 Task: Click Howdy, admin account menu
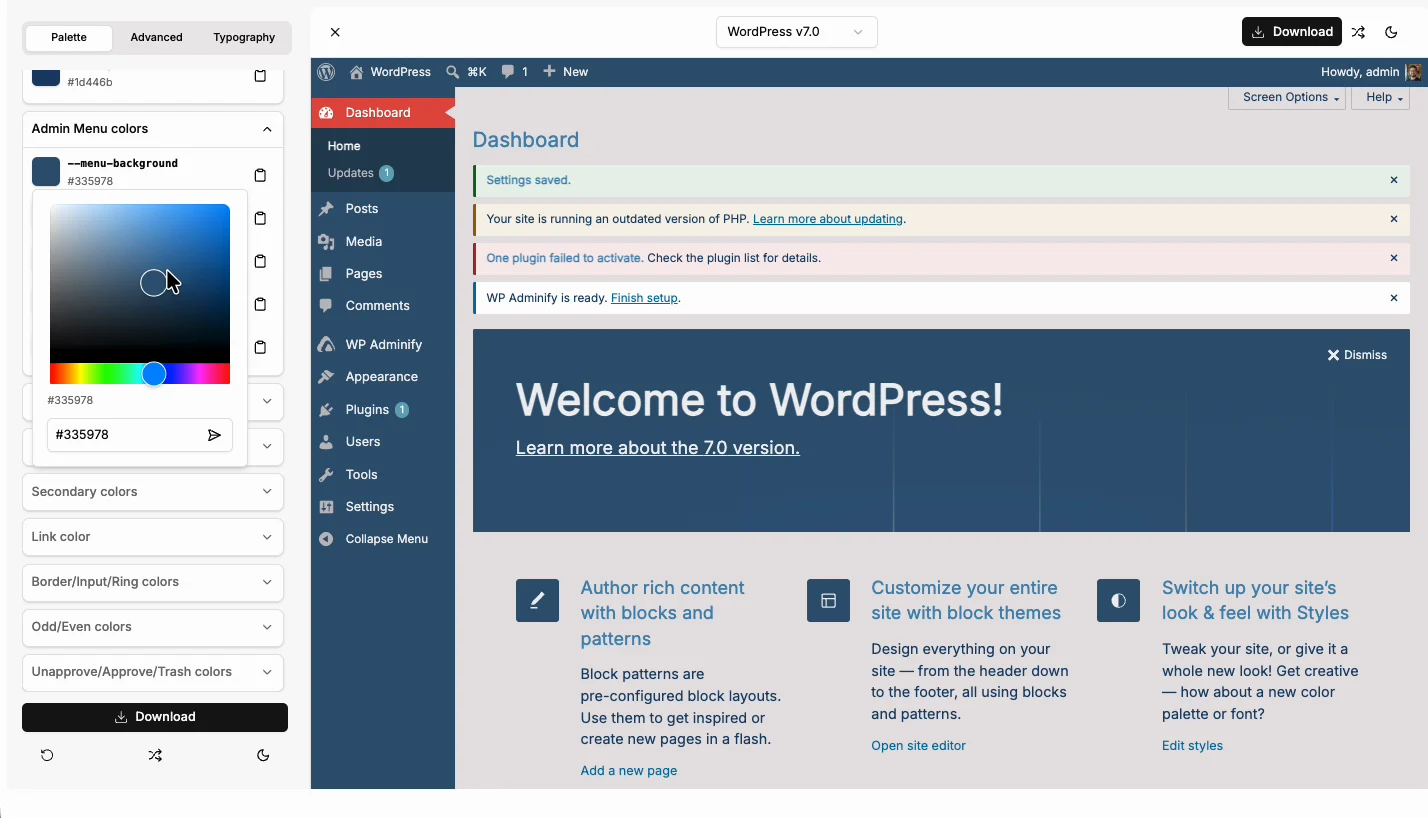pyautogui.click(x=1371, y=72)
